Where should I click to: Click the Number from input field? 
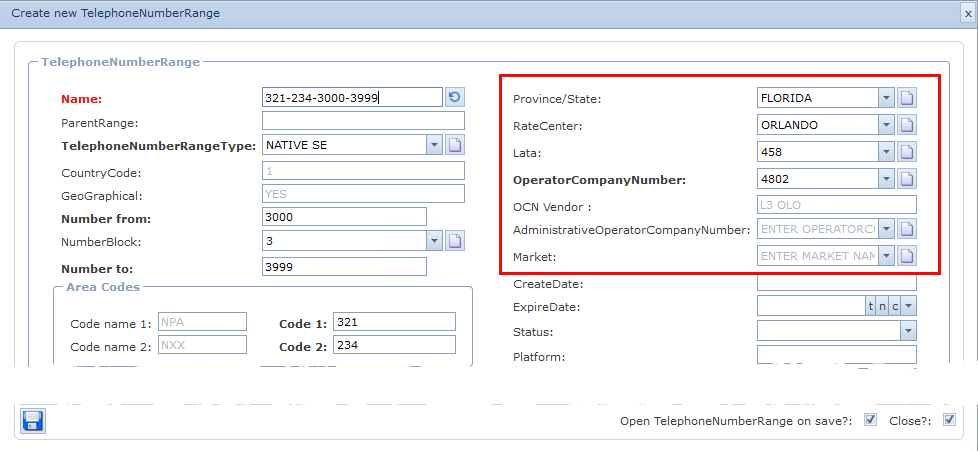(x=343, y=217)
